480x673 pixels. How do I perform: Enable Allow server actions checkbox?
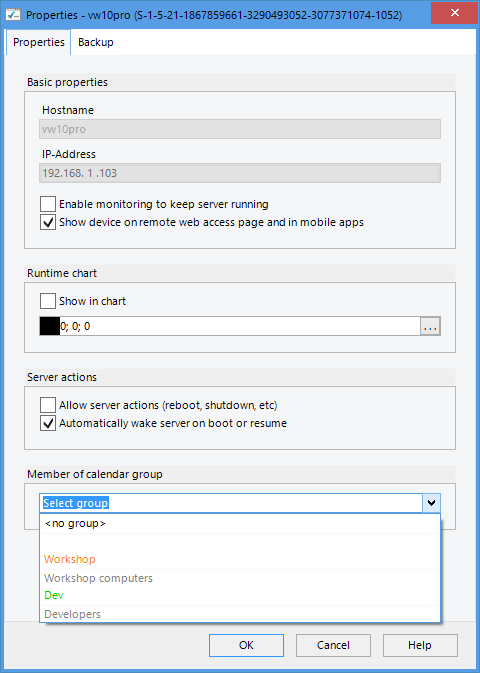point(48,405)
